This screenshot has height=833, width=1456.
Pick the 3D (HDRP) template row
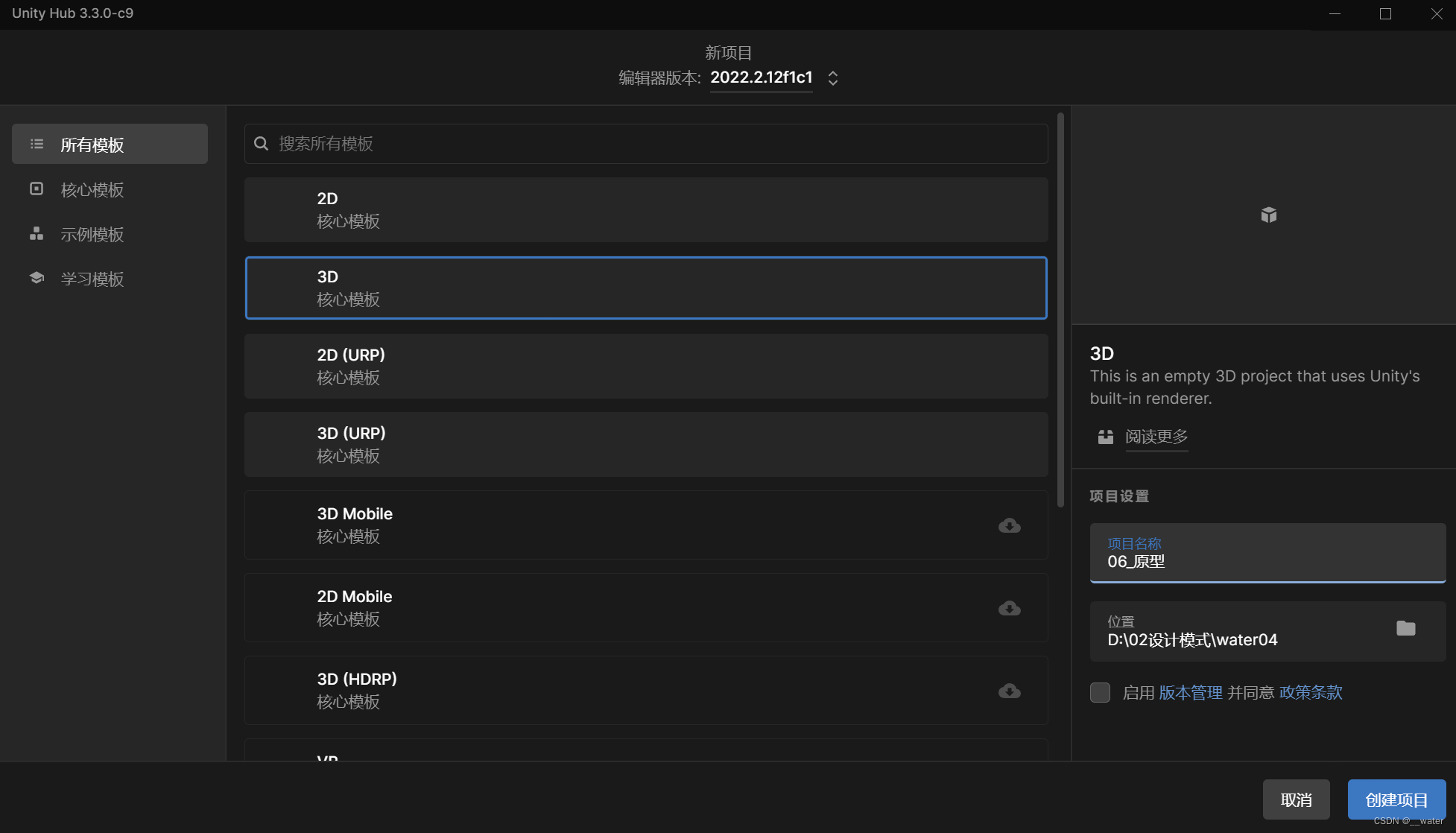tap(646, 690)
